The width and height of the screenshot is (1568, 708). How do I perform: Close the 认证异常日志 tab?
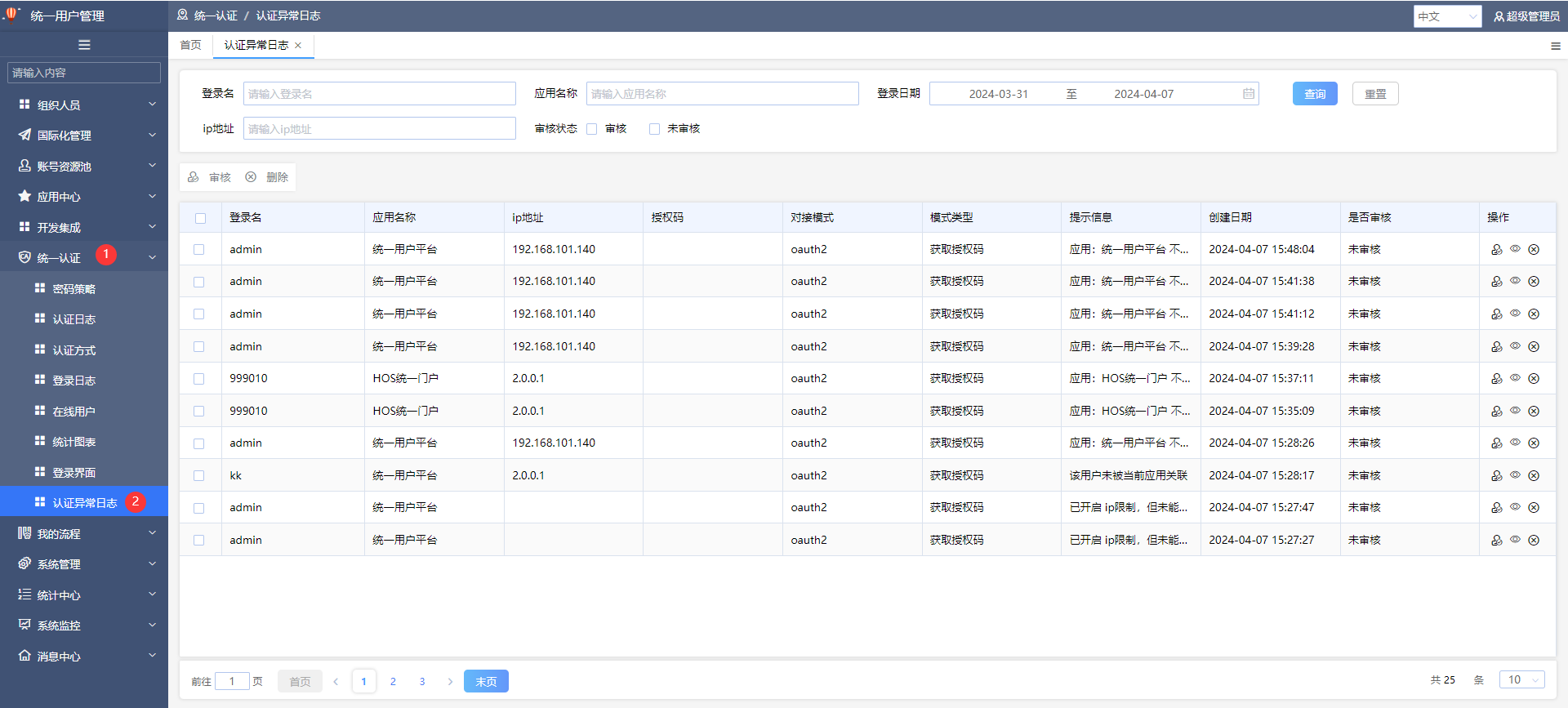298,46
